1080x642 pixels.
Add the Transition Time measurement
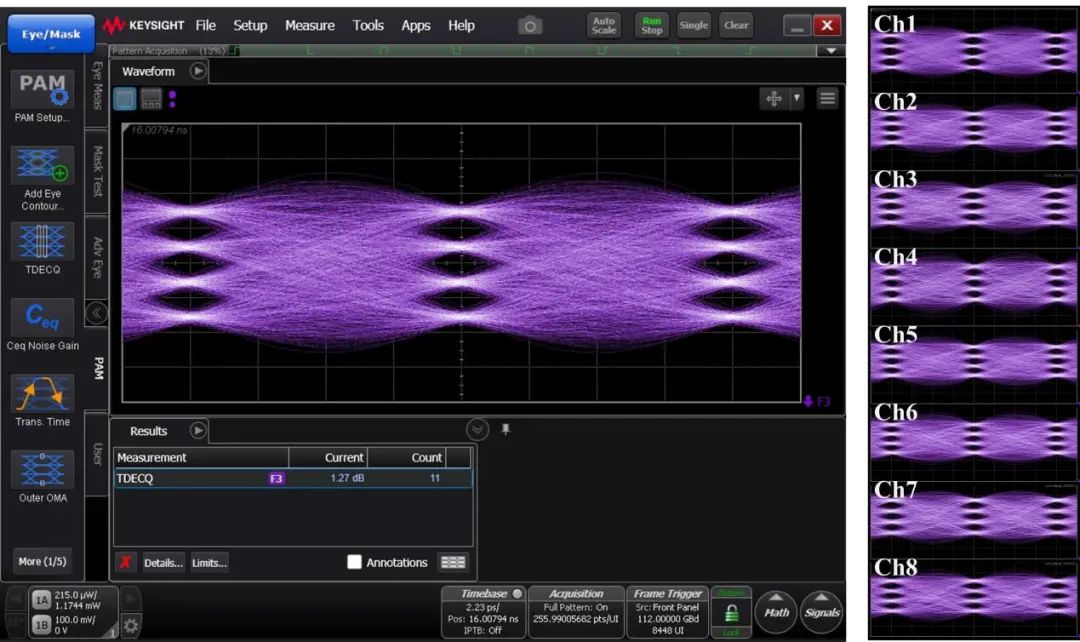pos(42,394)
